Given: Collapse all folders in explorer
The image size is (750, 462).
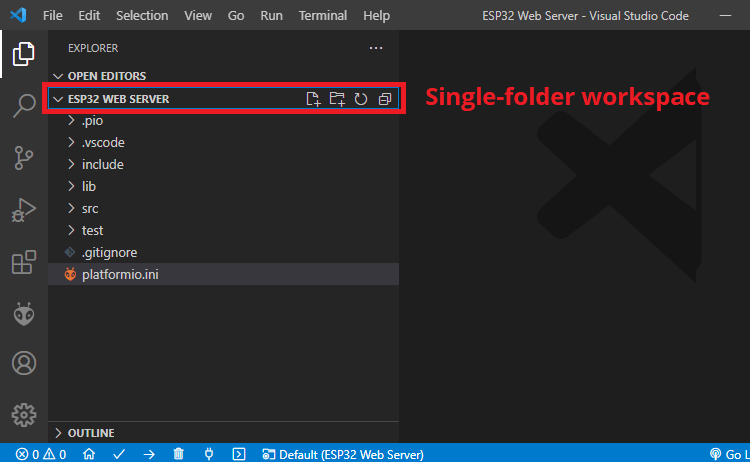Looking at the screenshot, I should tap(385, 99).
